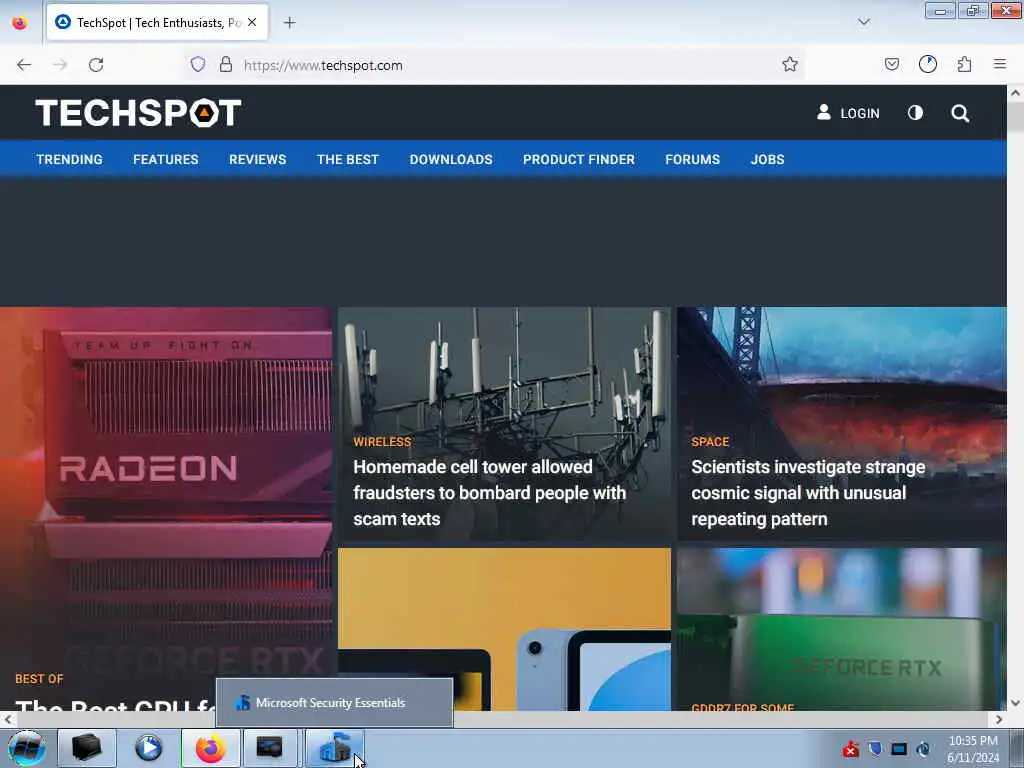
Task: Click the padlock site info icon
Action: pos(226,65)
